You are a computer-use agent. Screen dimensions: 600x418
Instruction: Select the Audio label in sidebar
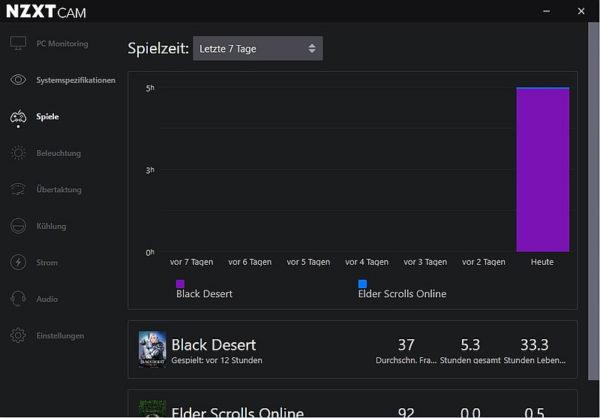[x=47, y=299]
